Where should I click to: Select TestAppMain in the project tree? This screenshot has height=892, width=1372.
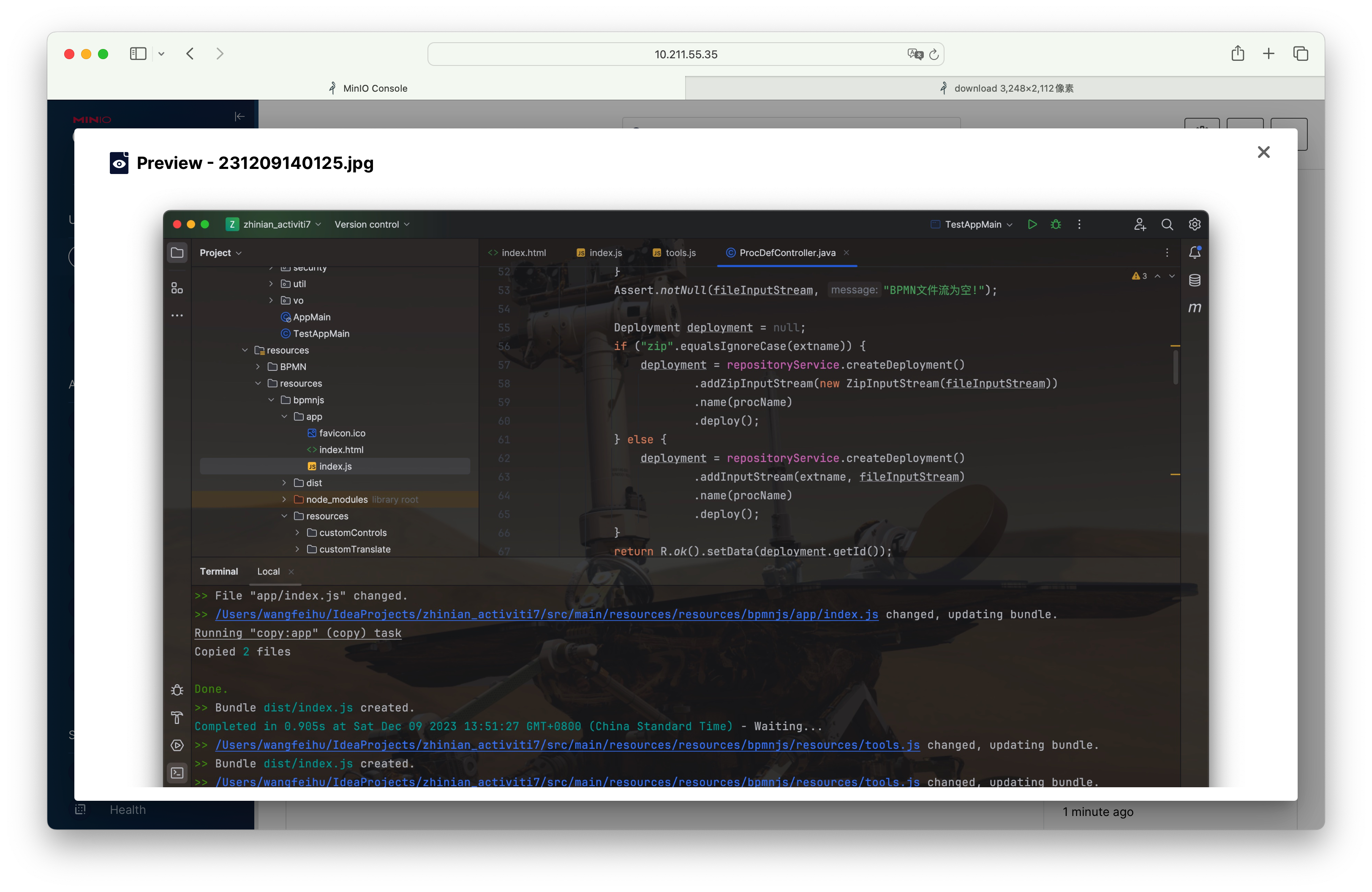point(315,334)
